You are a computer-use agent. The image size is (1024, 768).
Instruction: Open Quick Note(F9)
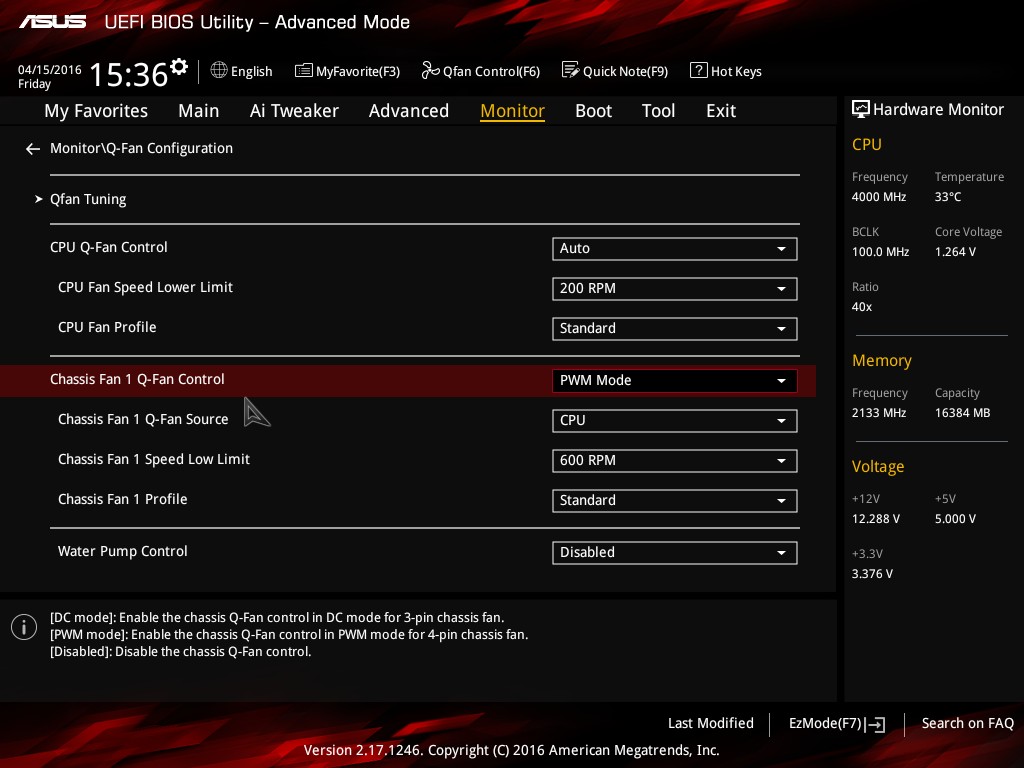point(615,71)
